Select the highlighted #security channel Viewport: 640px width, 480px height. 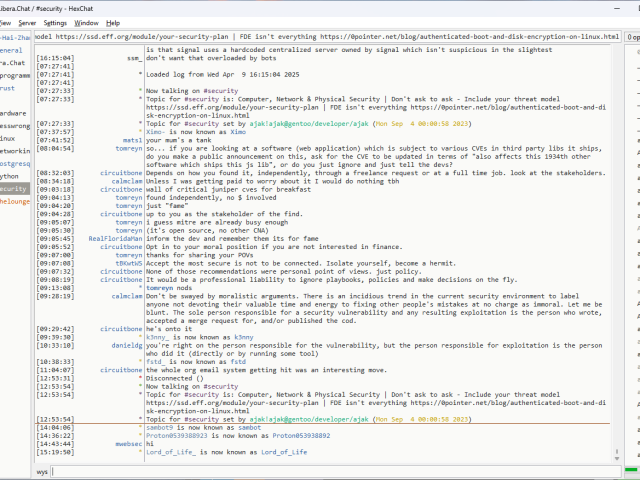tap(13, 188)
